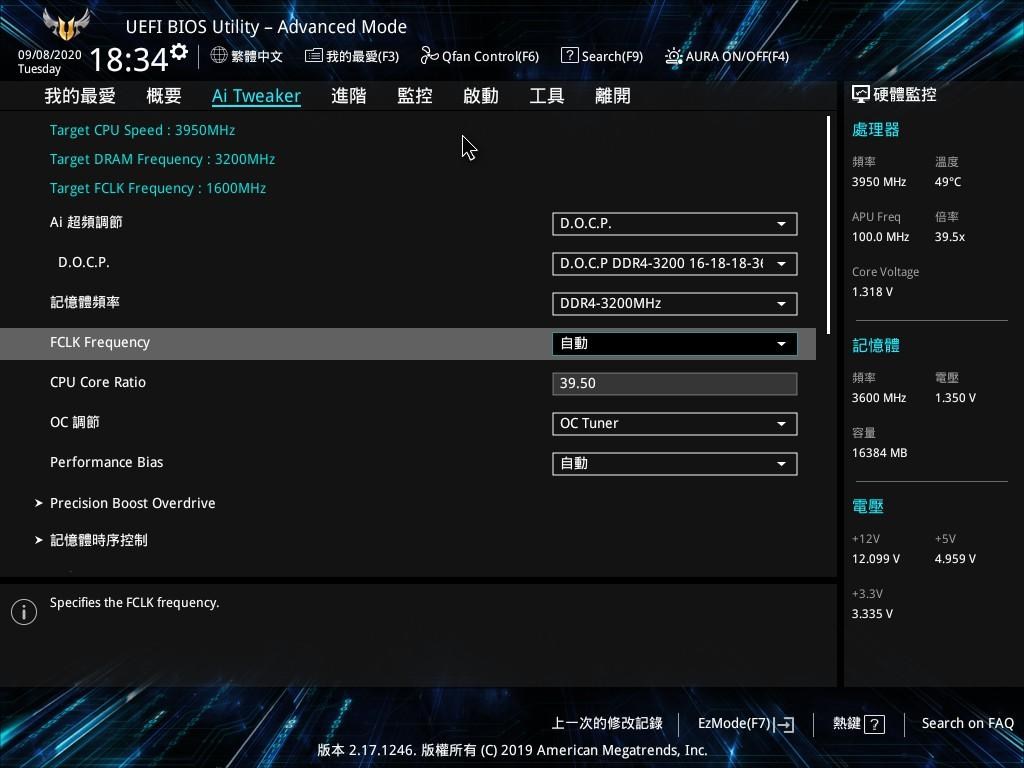Select the FCLK Frequency row label

point(100,342)
